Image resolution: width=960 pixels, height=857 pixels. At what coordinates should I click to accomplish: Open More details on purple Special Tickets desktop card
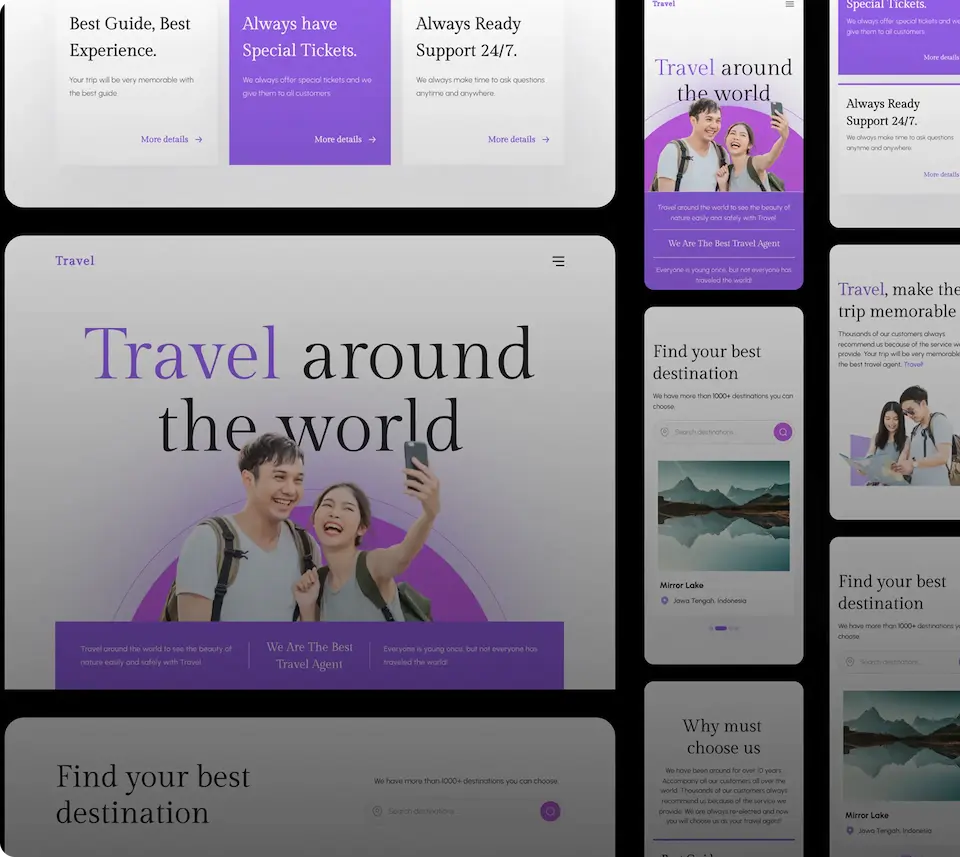(x=337, y=140)
